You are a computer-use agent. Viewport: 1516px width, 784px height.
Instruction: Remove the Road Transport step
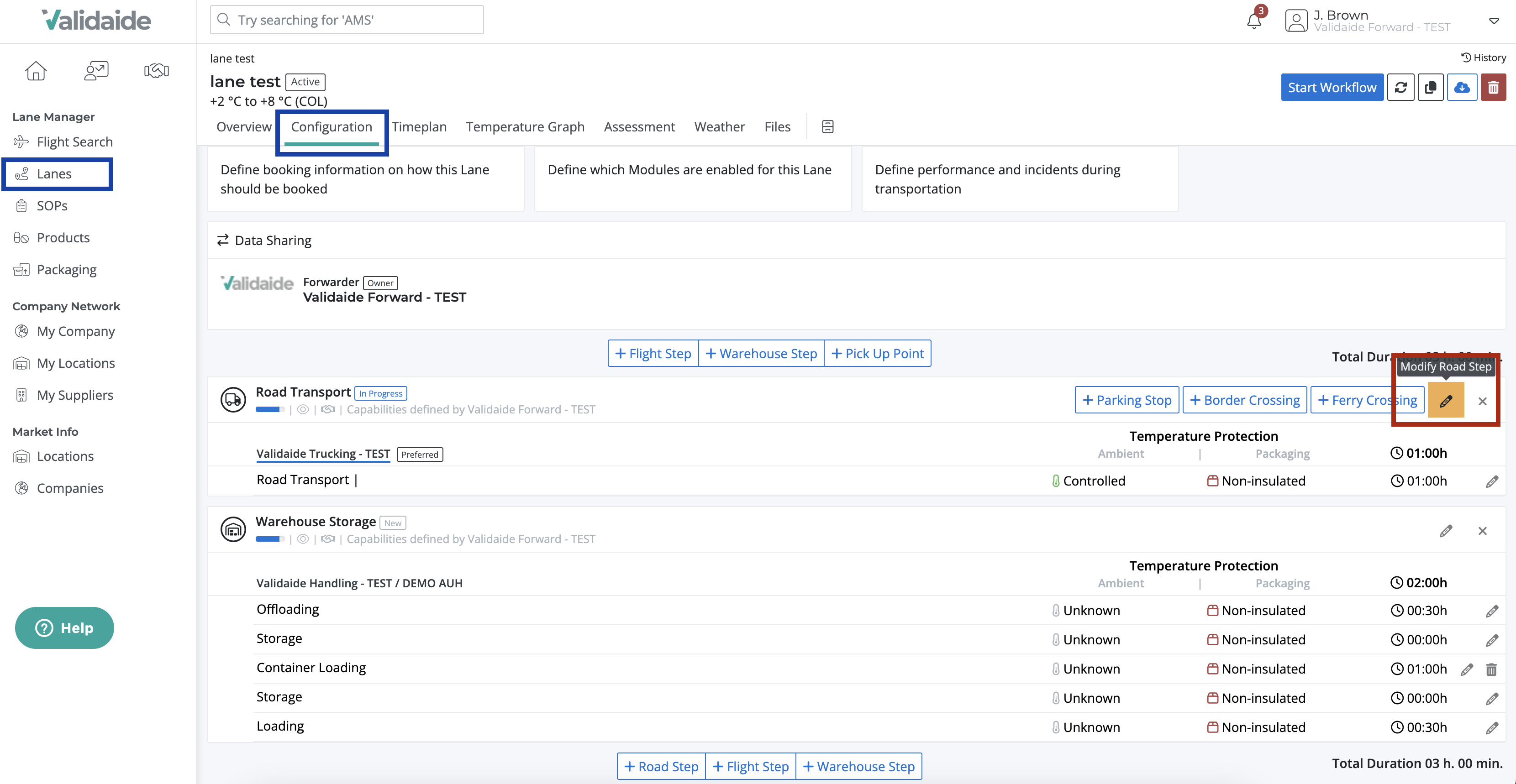pyautogui.click(x=1483, y=401)
